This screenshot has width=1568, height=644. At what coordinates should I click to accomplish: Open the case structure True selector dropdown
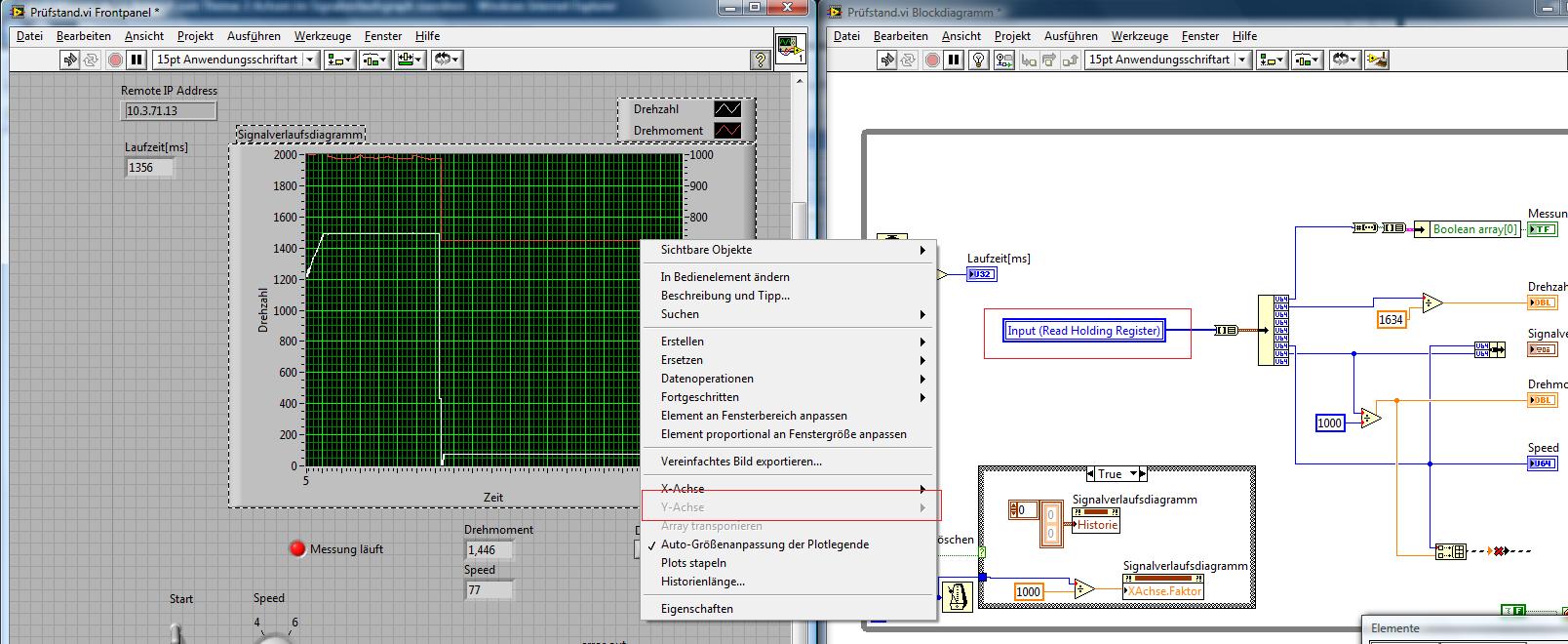pyautogui.click(x=1134, y=474)
